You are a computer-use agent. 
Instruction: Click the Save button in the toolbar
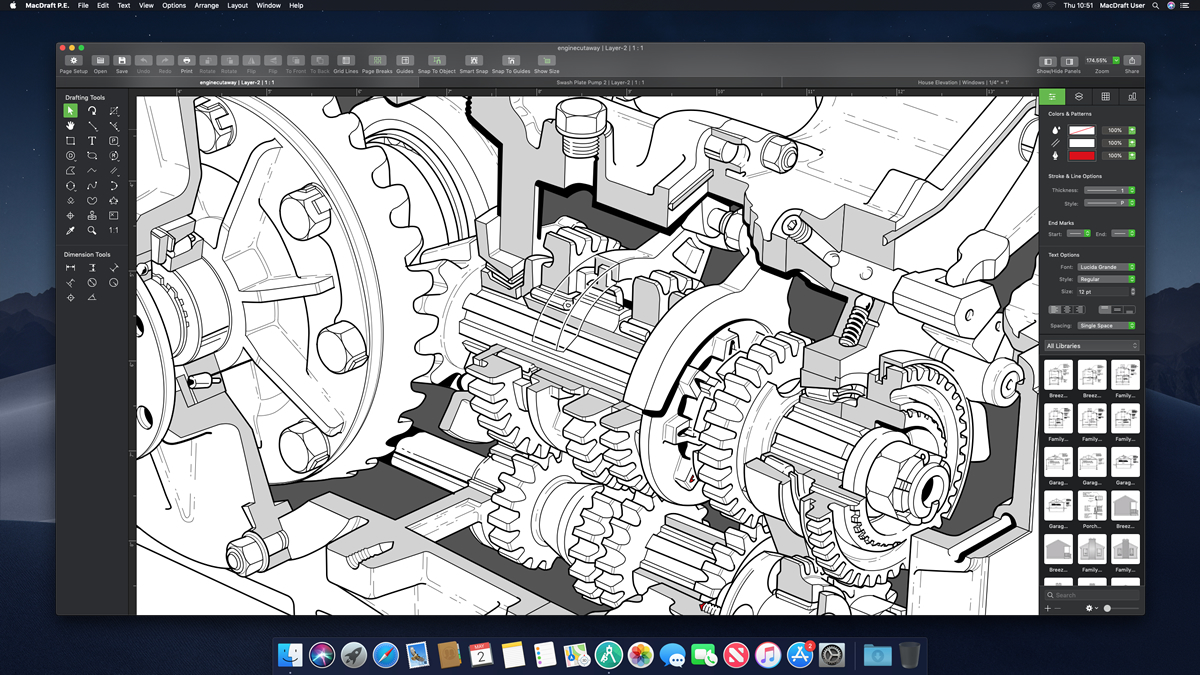pyautogui.click(x=121, y=62)
